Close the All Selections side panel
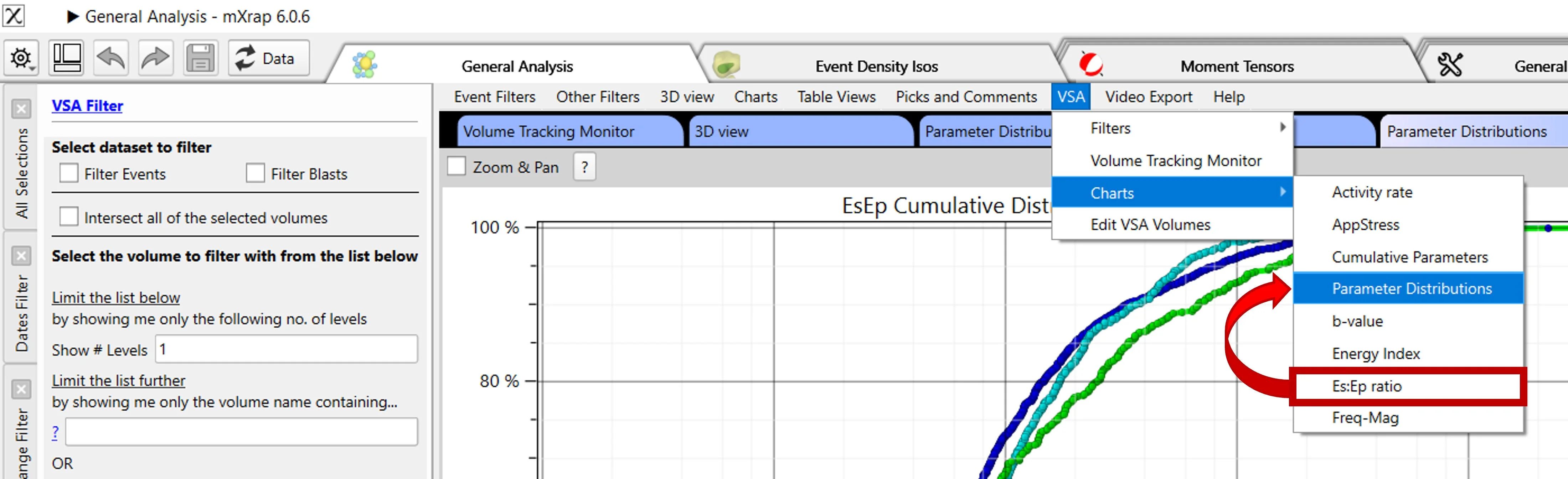Viewport: 1568px width, 479px height. click(x=21, y=109)
